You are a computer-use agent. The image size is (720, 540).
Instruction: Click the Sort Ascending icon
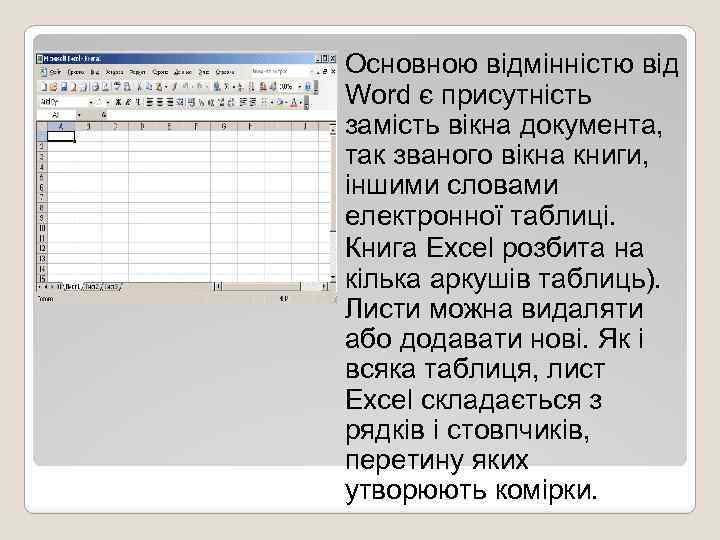pyautogui.click(x=241, y=87)
